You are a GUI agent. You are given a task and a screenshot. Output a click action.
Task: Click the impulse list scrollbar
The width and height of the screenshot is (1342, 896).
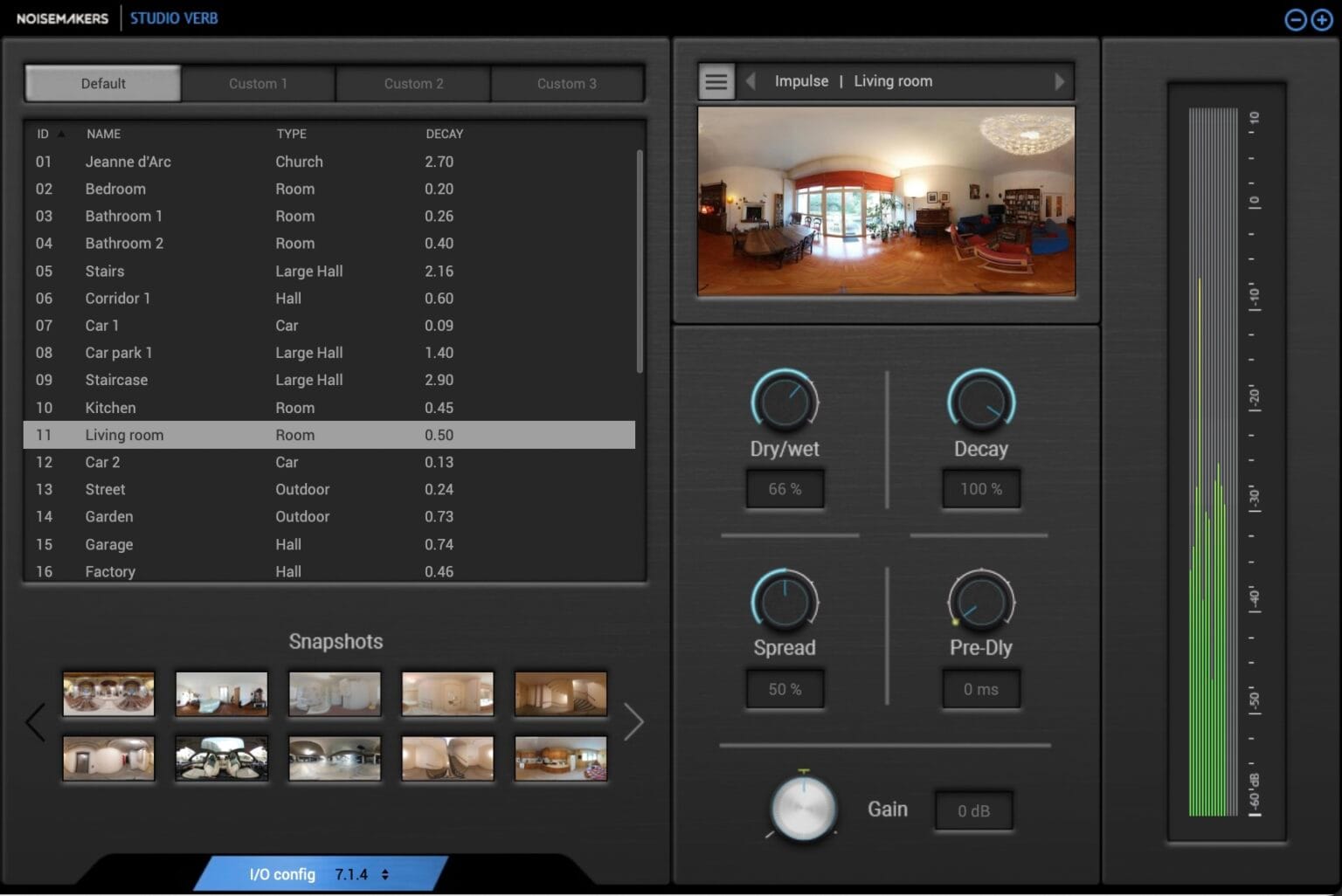(640, 262)
